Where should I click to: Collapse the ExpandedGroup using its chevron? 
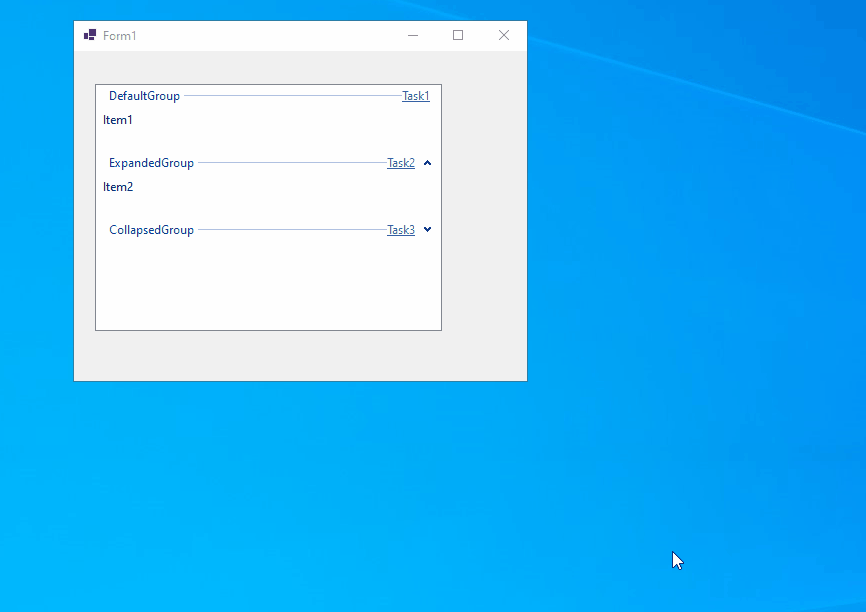tap(427, 162)
